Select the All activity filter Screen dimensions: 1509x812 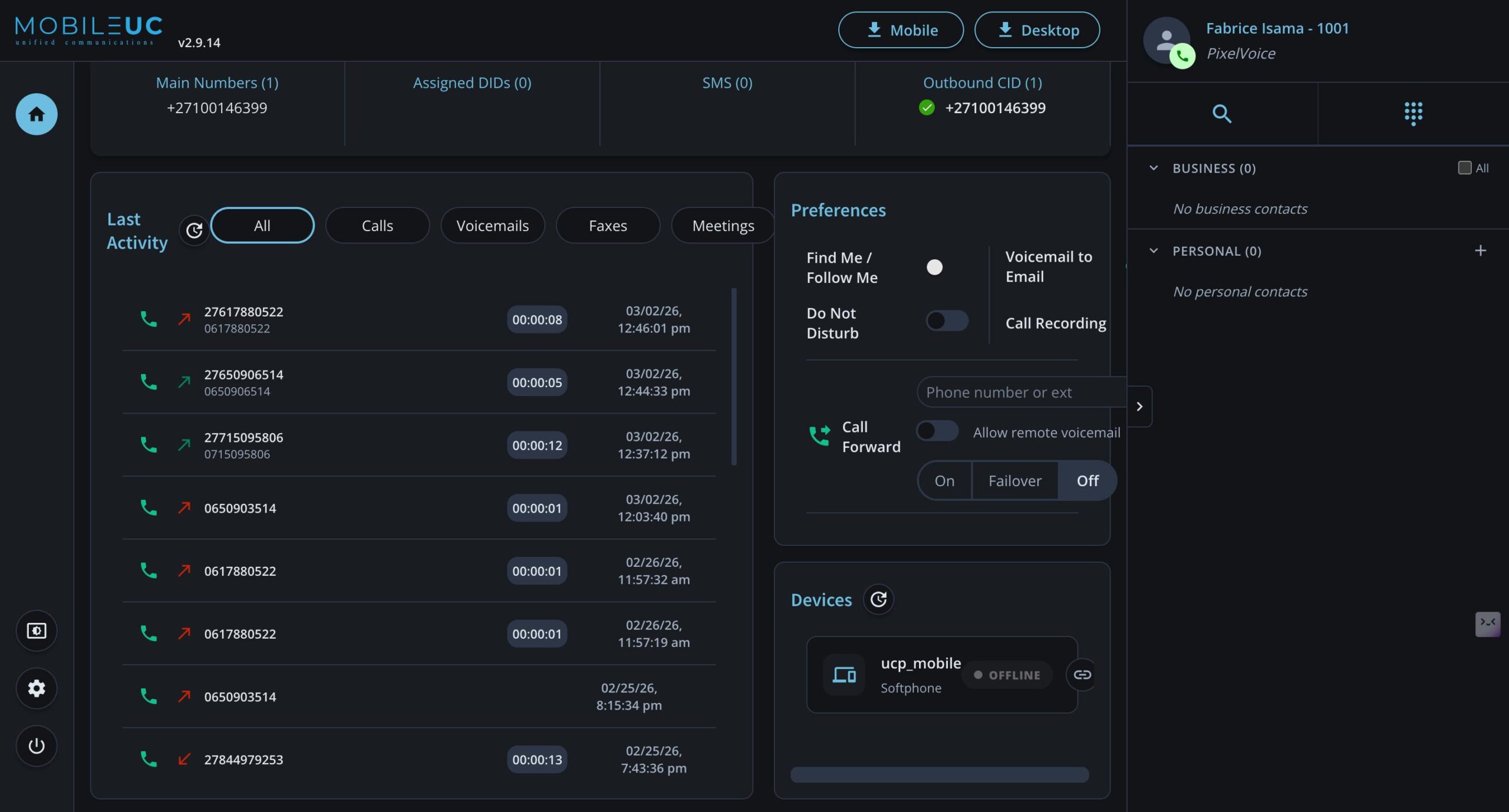(262, 226)
